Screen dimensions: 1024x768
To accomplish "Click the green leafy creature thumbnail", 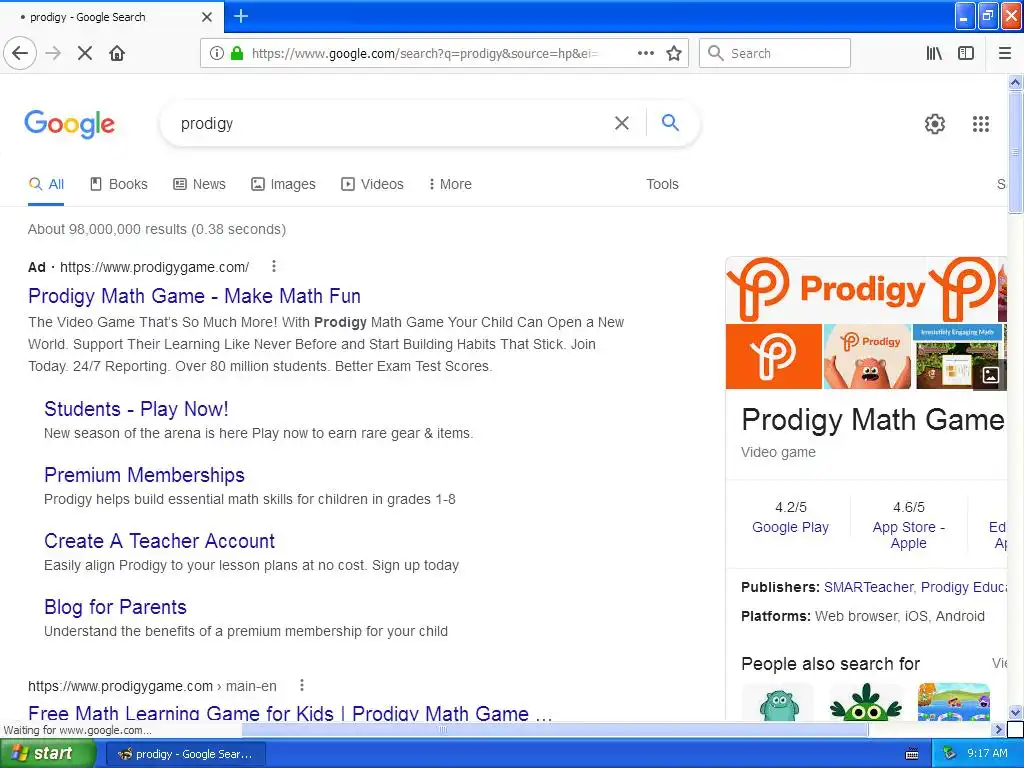I will point(866,702).
